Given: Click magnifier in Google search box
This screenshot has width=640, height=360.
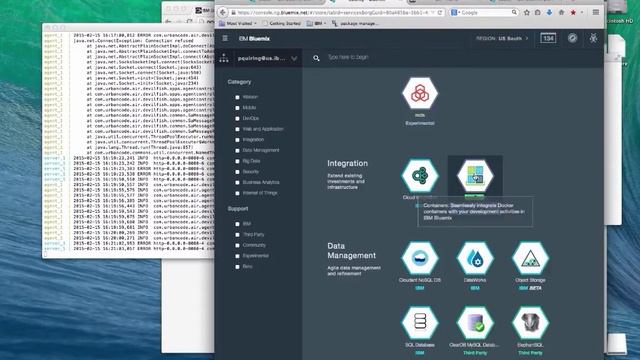Looking at the screenshot, I should tap(514, 13).
